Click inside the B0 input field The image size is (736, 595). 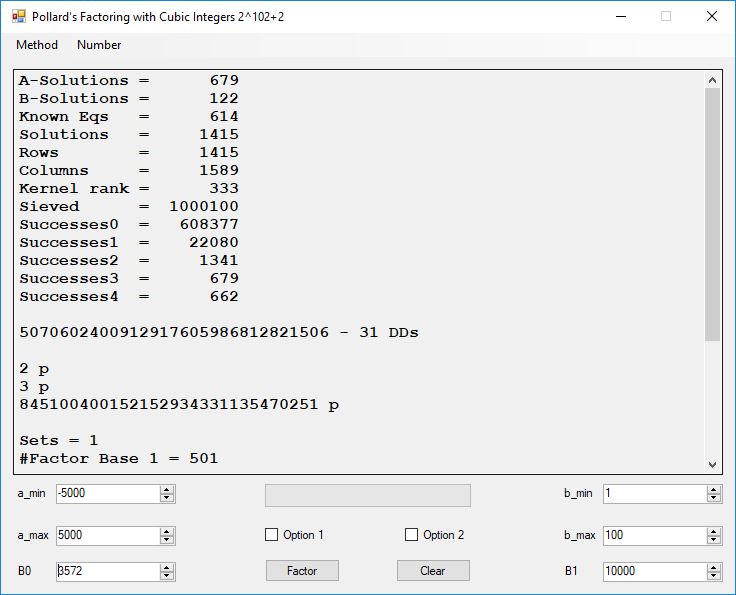(106, 571)
